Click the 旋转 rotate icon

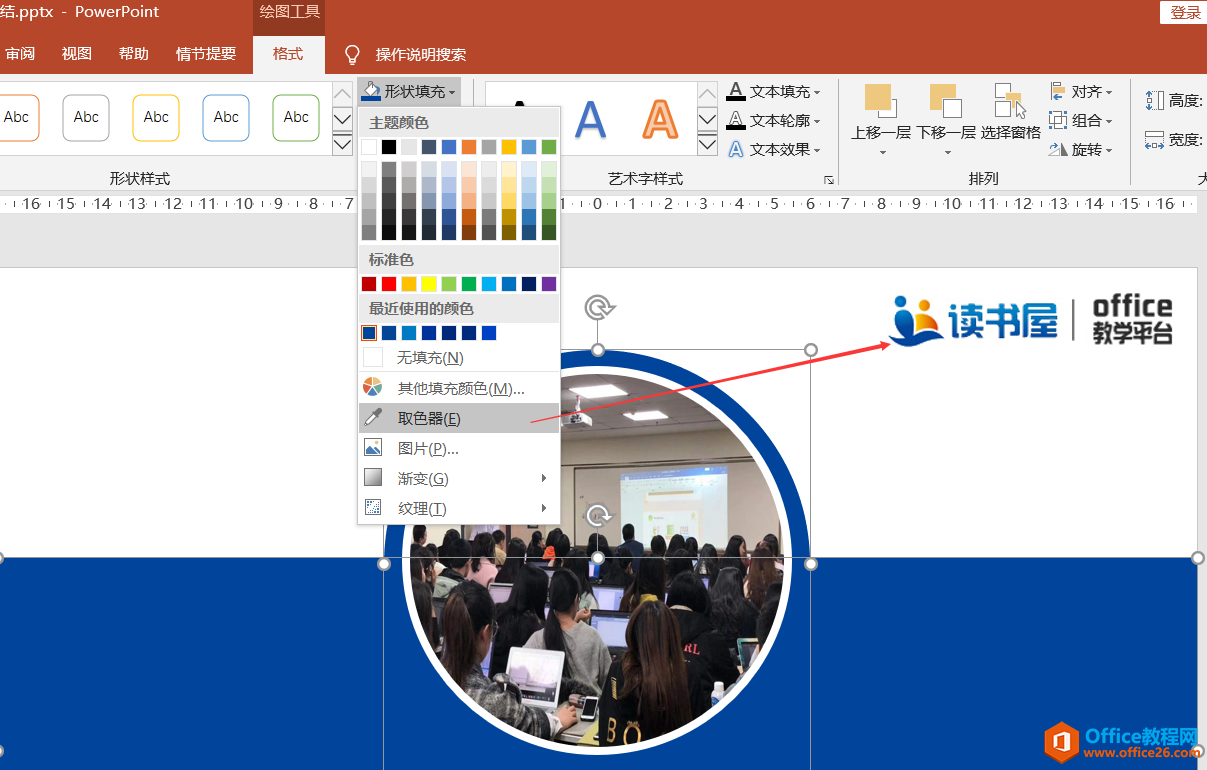pyautogui.click(x=1058, y=149)
